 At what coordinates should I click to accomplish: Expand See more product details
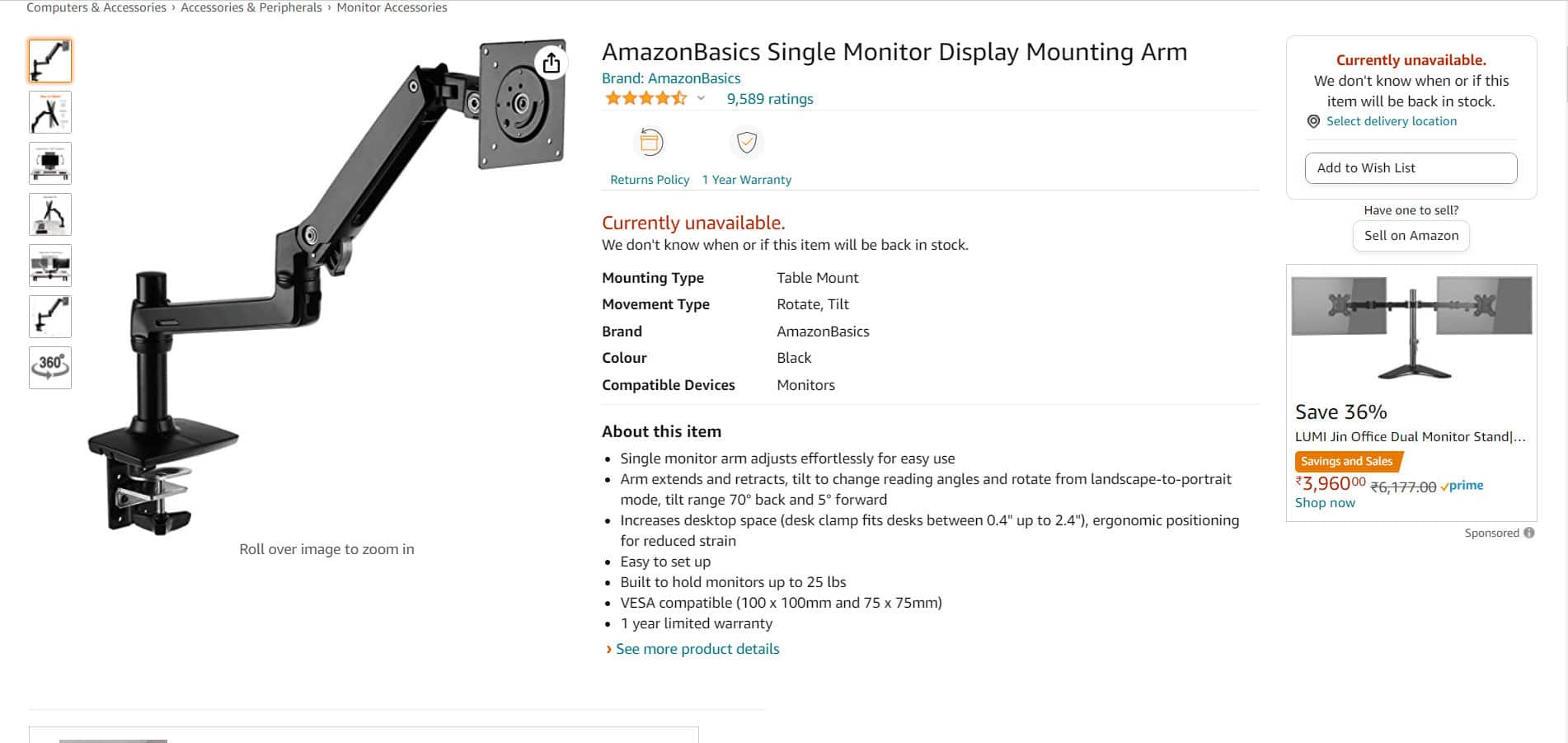click(697, 649)
